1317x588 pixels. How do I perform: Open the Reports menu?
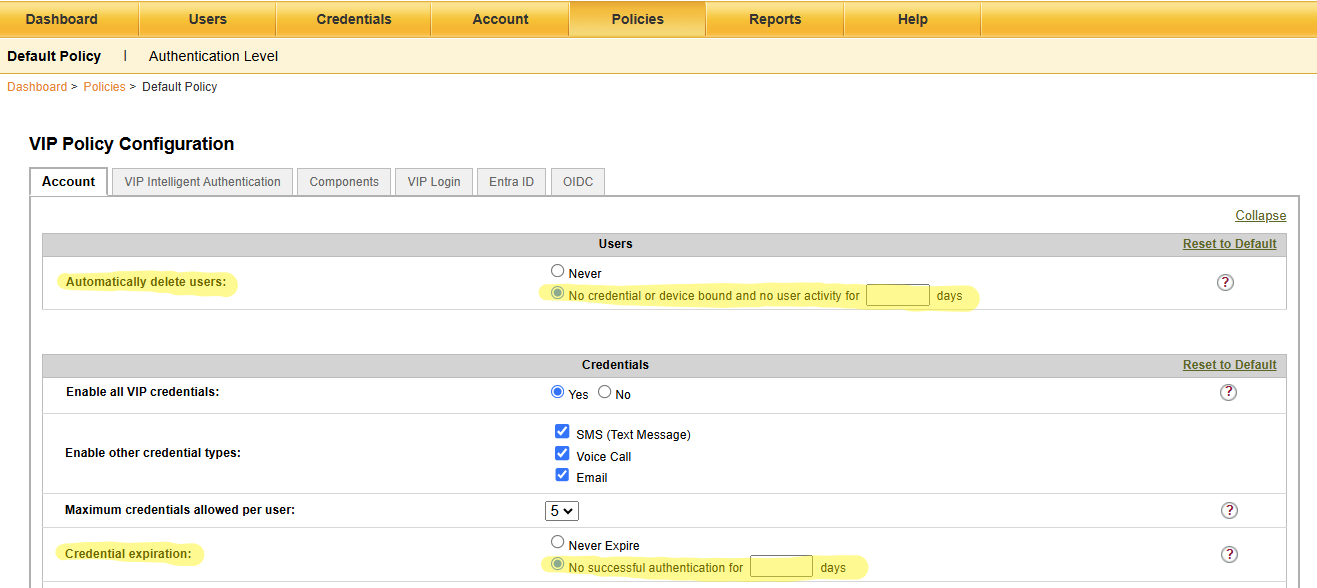click(x=774, y=19)
